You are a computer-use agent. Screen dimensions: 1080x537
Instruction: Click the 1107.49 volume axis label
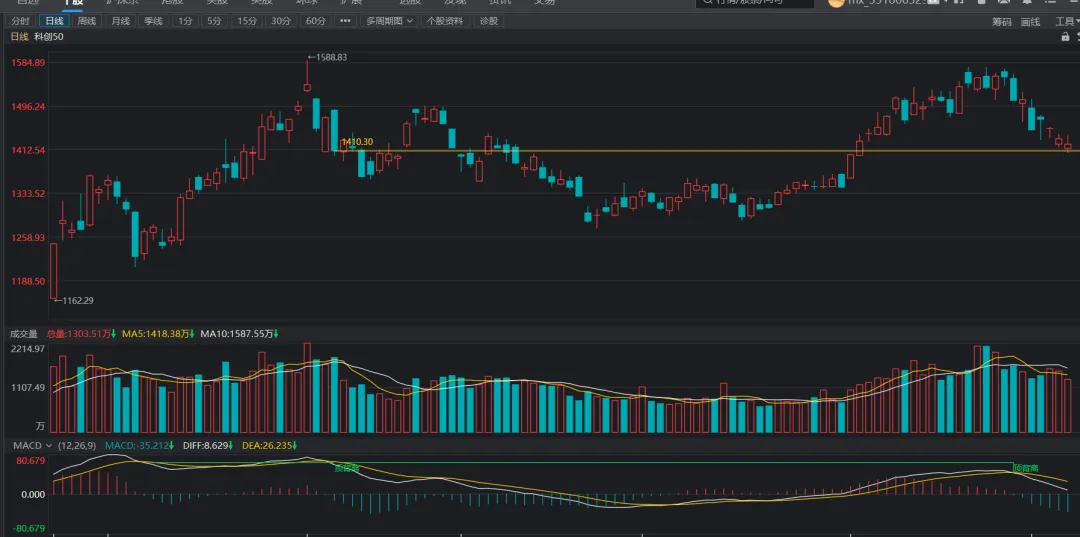pos(28,388)
